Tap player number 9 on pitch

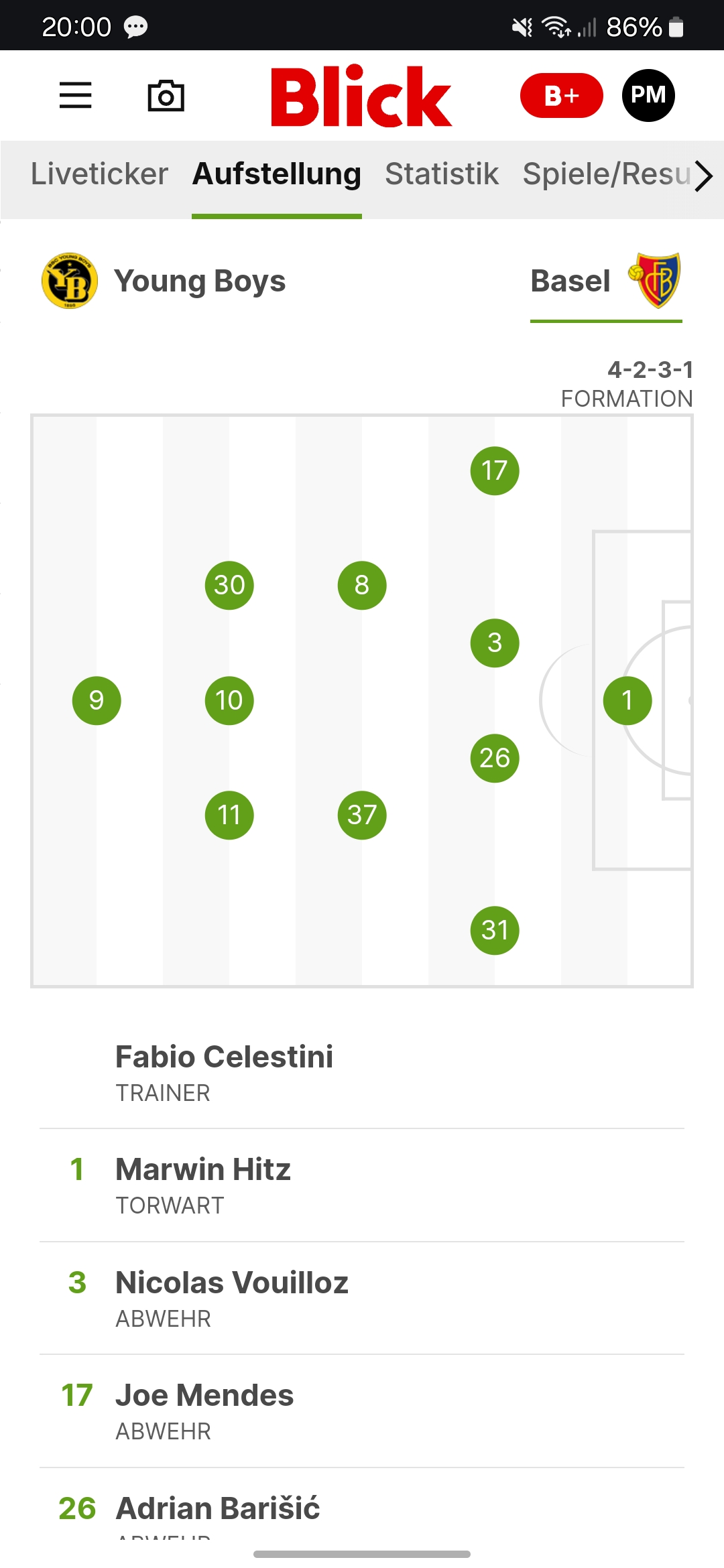(97, 700)
